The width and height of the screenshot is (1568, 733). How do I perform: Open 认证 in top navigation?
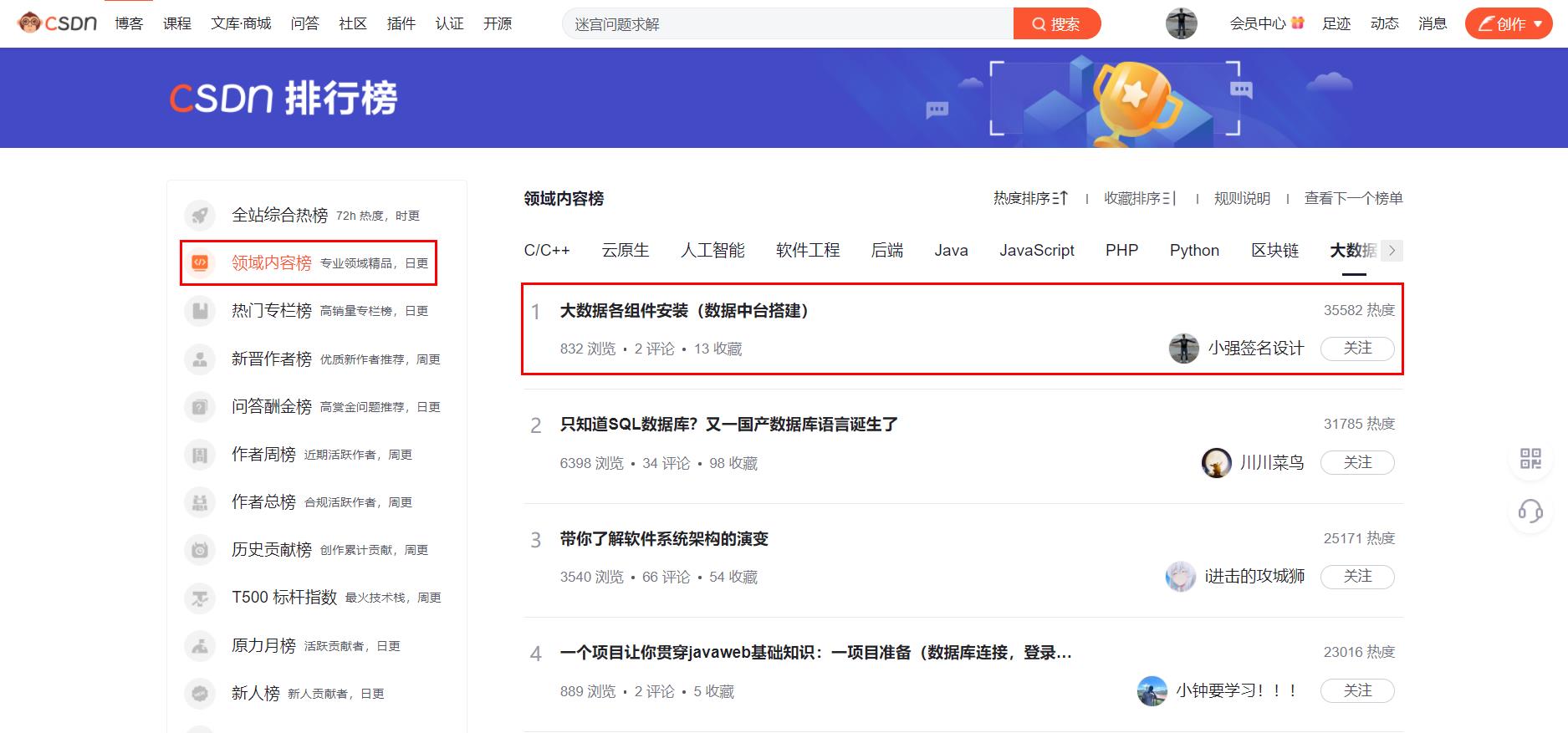pyautogui.click(x=449, y=23)
